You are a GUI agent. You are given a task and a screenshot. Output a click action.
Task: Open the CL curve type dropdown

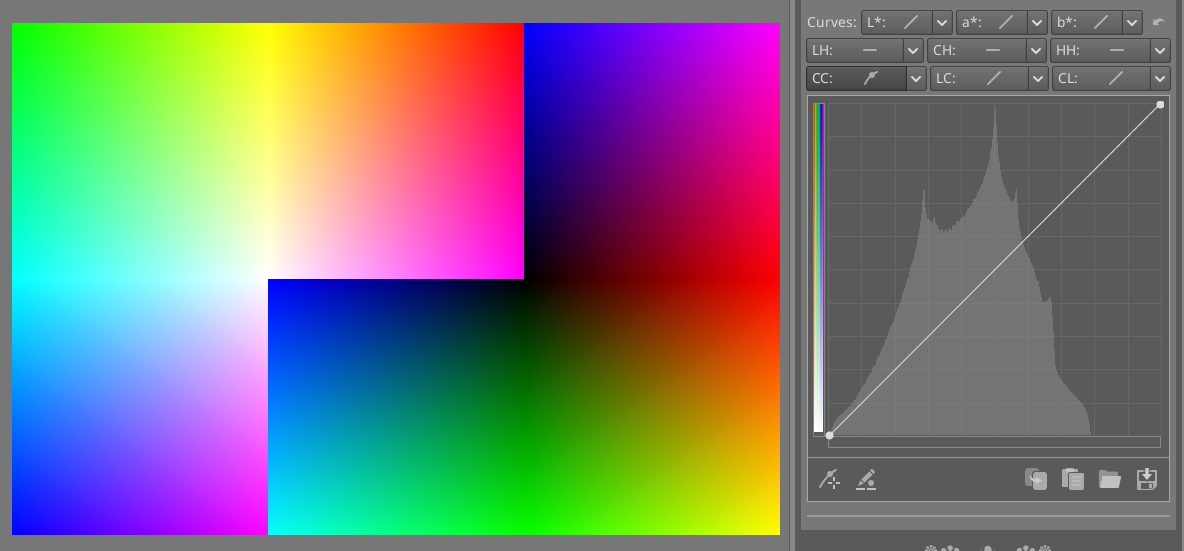1161,78
